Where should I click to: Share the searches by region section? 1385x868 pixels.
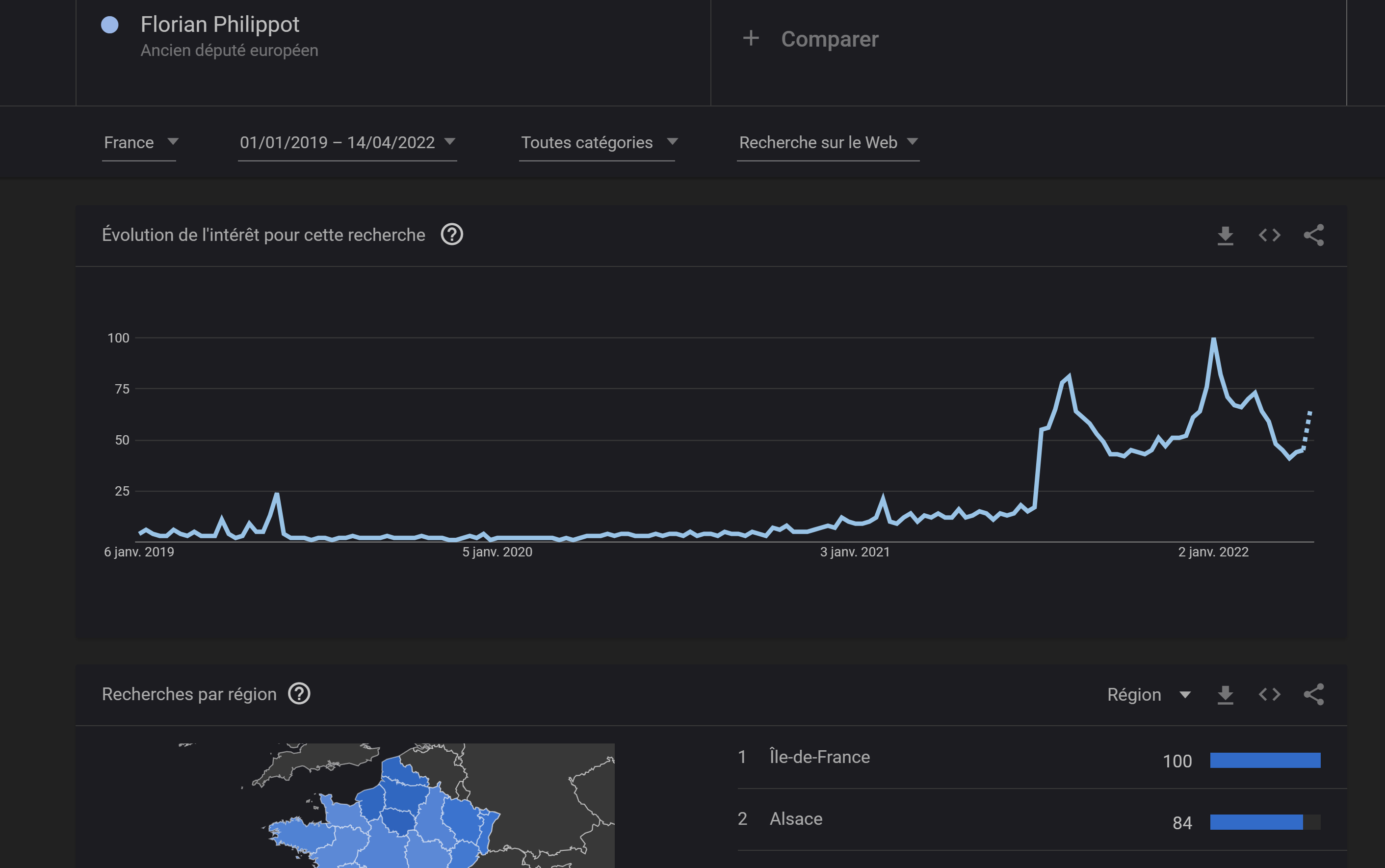(x=1313, y=695)
